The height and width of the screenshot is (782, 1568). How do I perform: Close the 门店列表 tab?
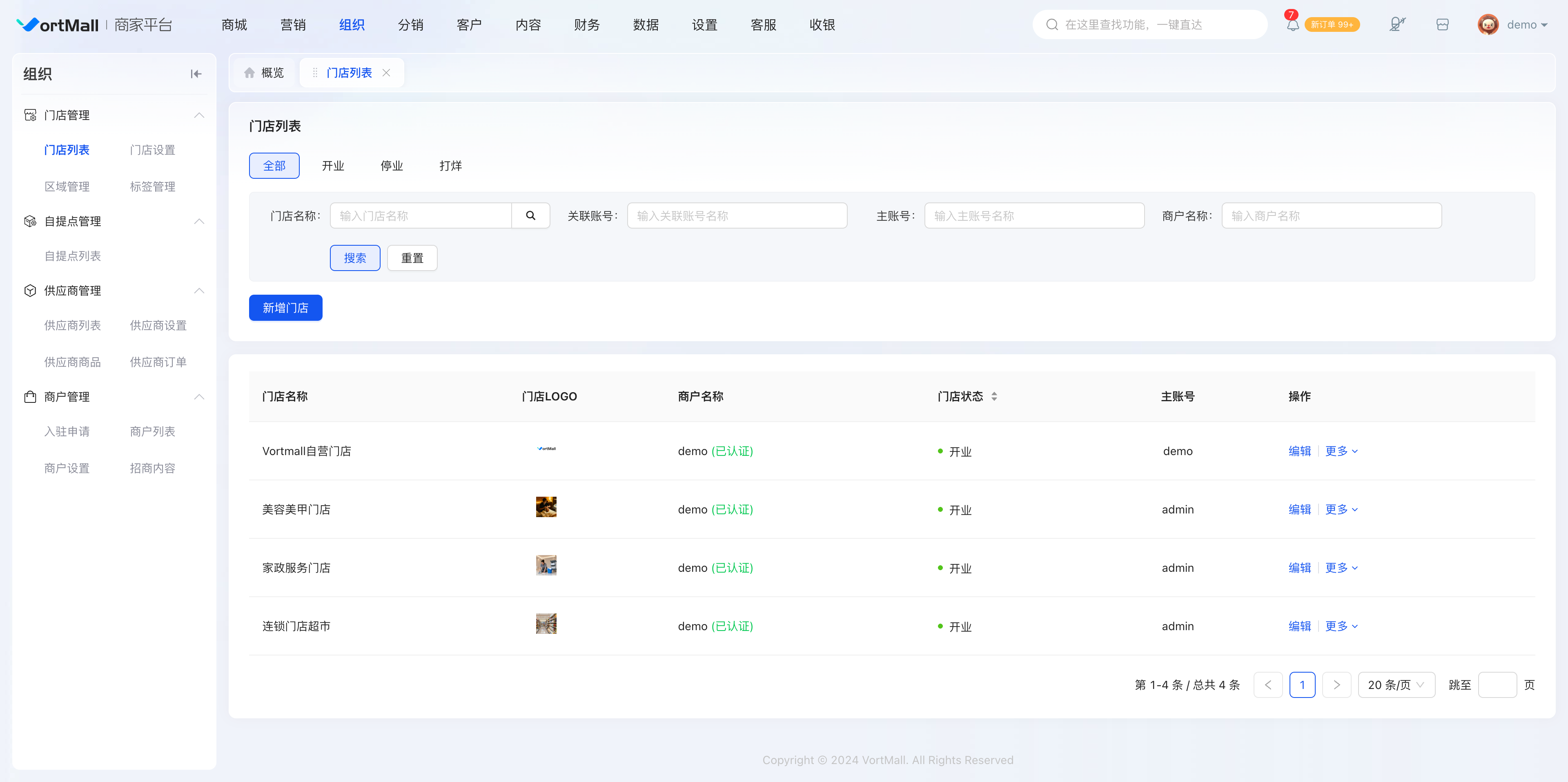tap(386, 72)
